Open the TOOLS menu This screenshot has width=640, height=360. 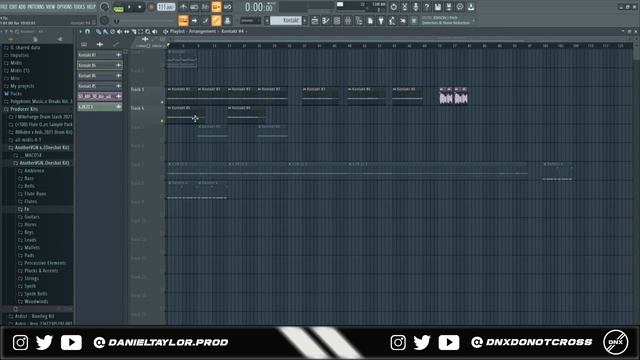[79, 7]
